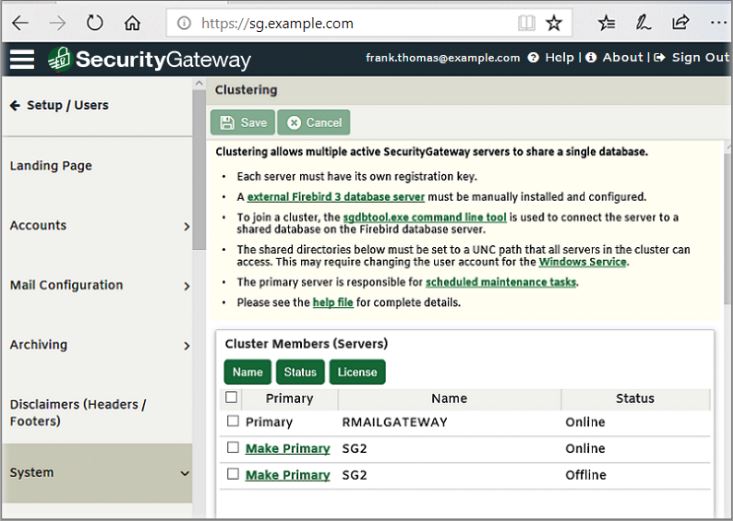Check the checkbox for online SG2 server

pos(233,448)
